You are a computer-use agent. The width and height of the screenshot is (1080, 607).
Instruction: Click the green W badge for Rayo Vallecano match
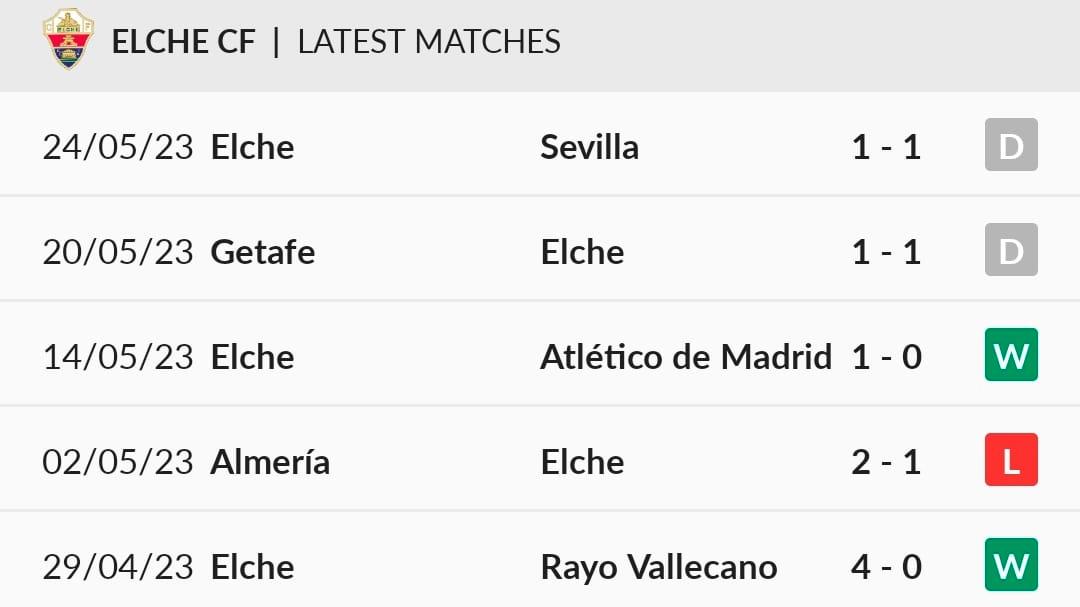pos(1011,564)
